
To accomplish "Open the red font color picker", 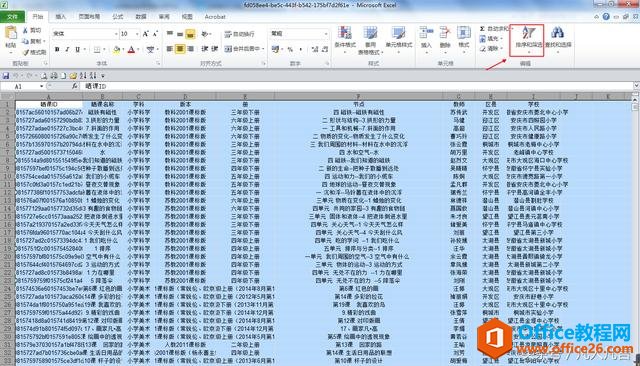I will (131, 49).
